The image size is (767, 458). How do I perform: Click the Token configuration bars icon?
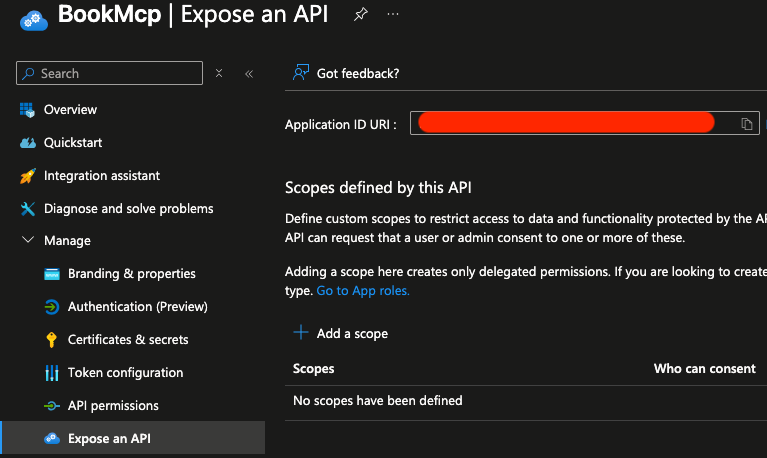51,373
